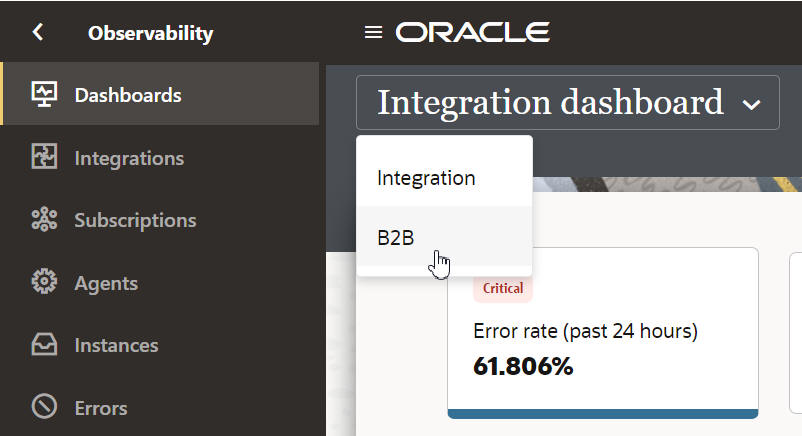Click the Subscriptions nodes icon
802x436 pixels.
point(44,220)
